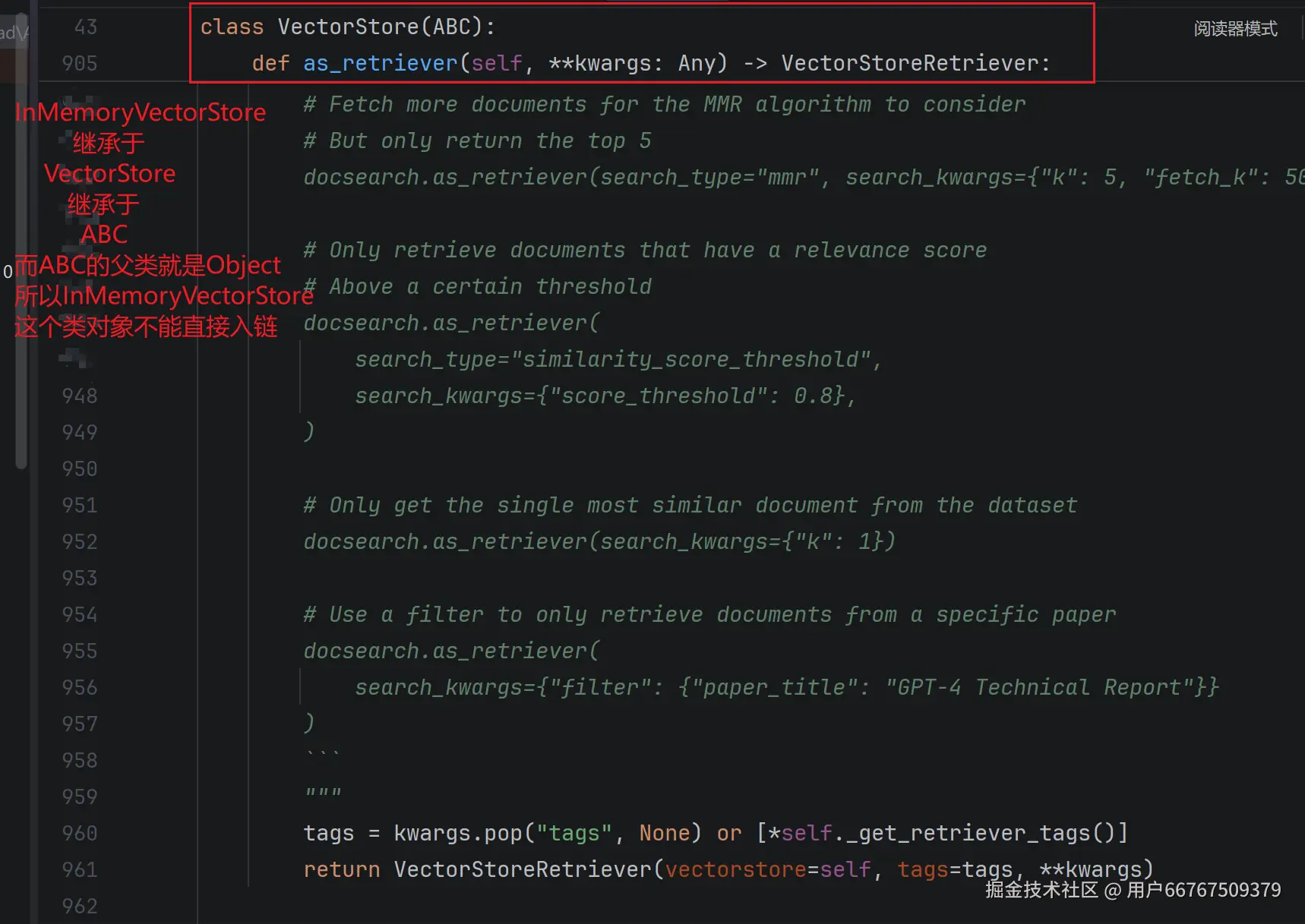Click 'return' keyword on line 961
This screenshot has width=1305, height=924.
pos(342,869)
